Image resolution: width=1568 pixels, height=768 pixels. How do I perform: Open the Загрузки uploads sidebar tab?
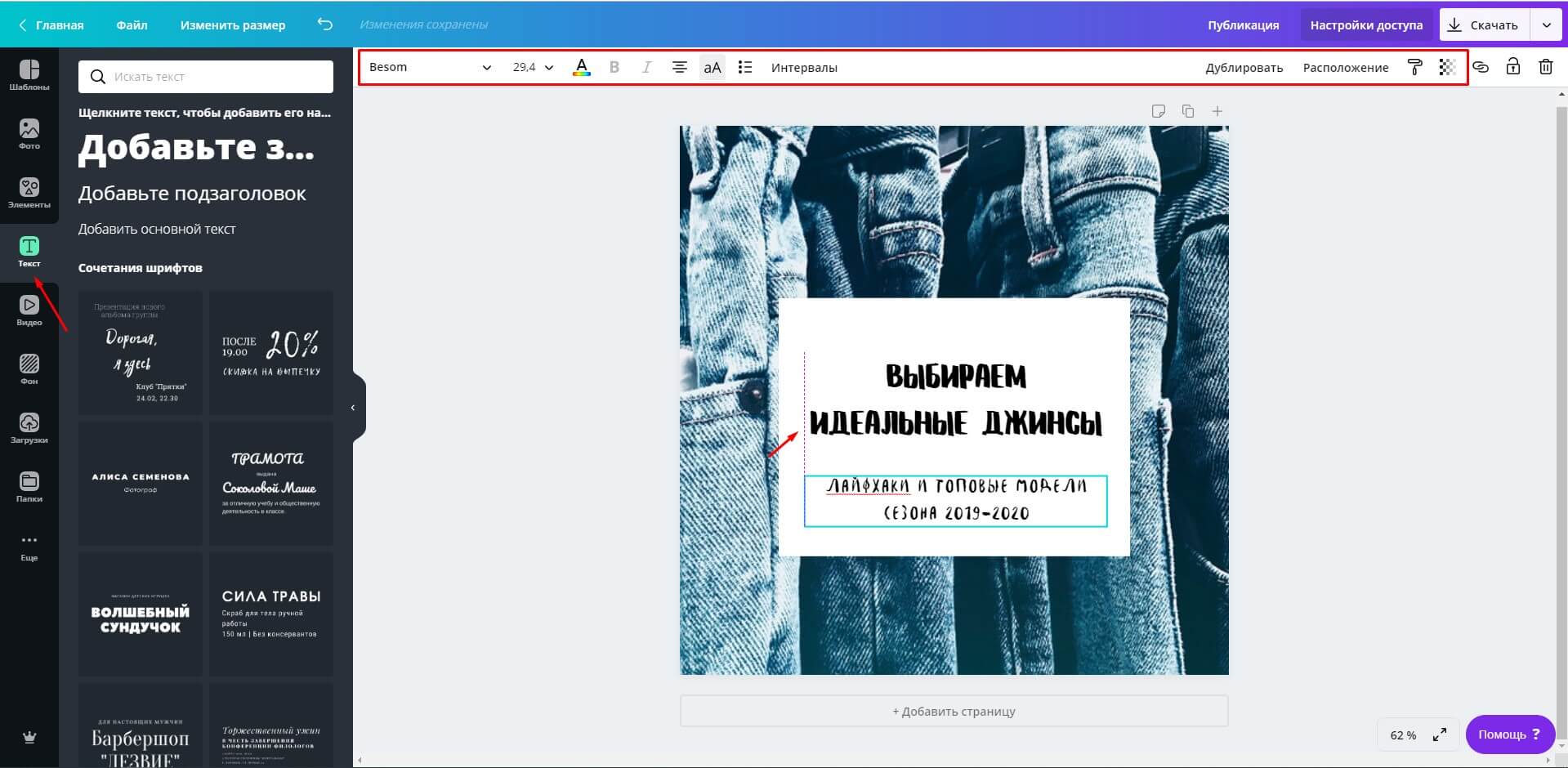click(x=29, y=428)
